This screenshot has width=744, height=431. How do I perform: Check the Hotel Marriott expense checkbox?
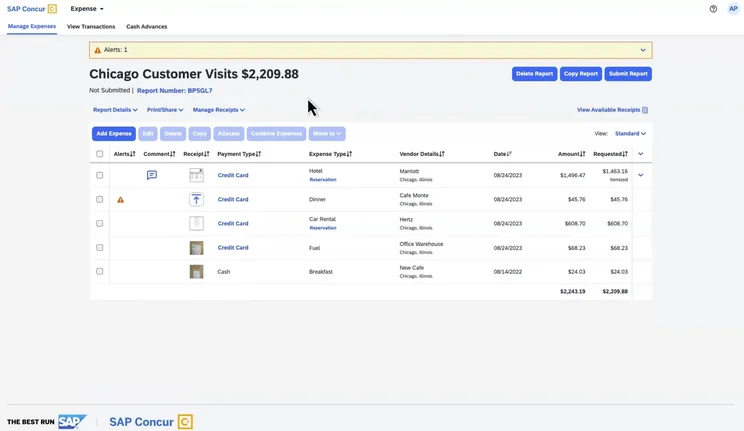pyautogui.click(x=100, y=175)
